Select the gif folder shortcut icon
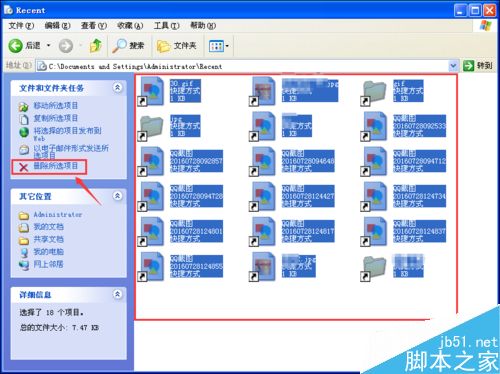 tap(374, 92)
